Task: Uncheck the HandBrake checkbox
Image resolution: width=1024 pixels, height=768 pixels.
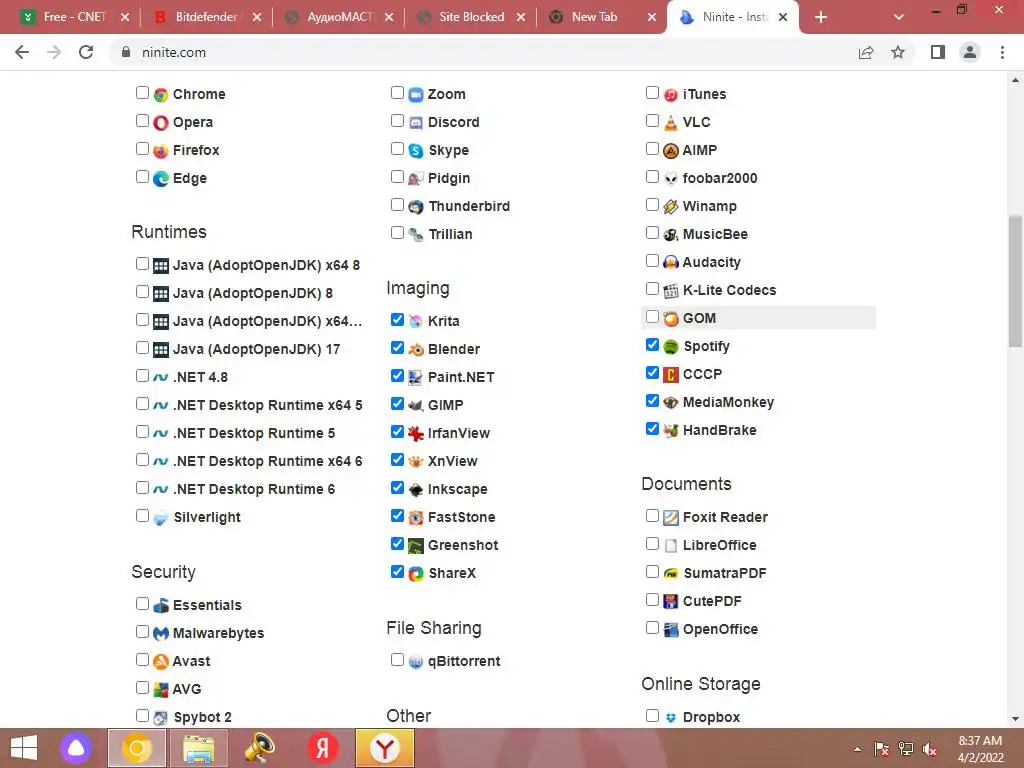Action: tap(652, 428)
